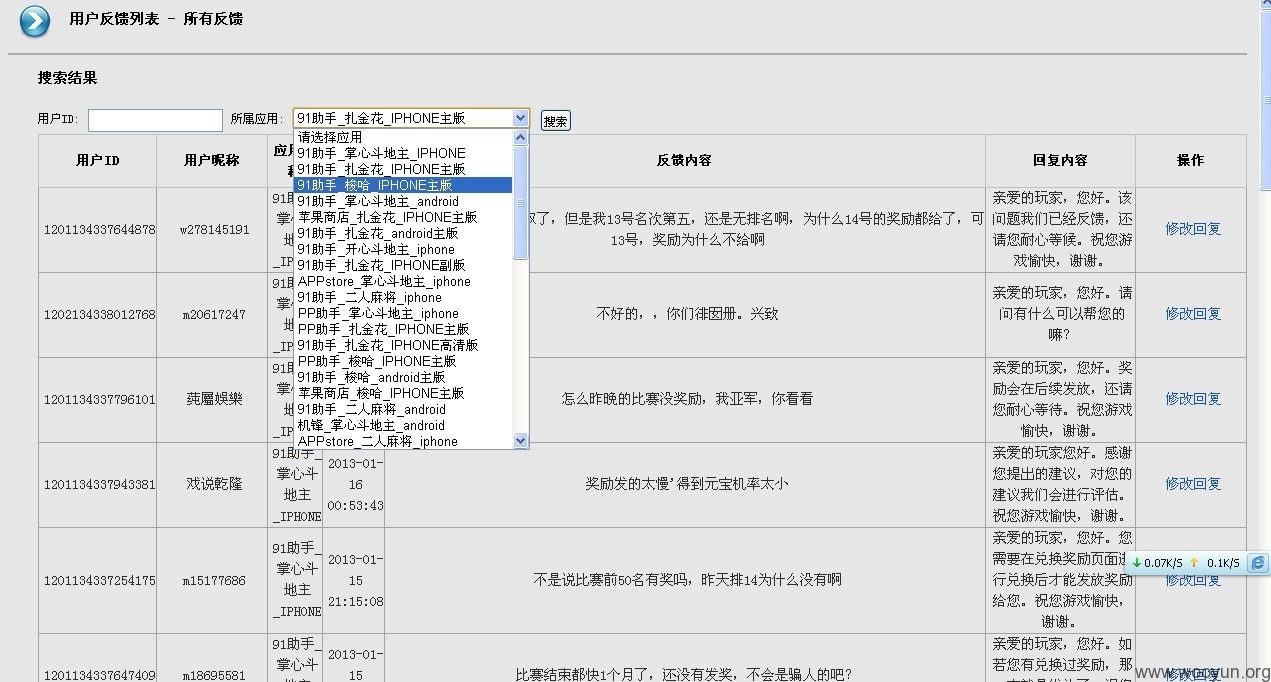1271x682 pixels.
Task: Pick the highlighted 91助手_梭哈_IPHONE主版 option
Action: [x=403, y=185]
